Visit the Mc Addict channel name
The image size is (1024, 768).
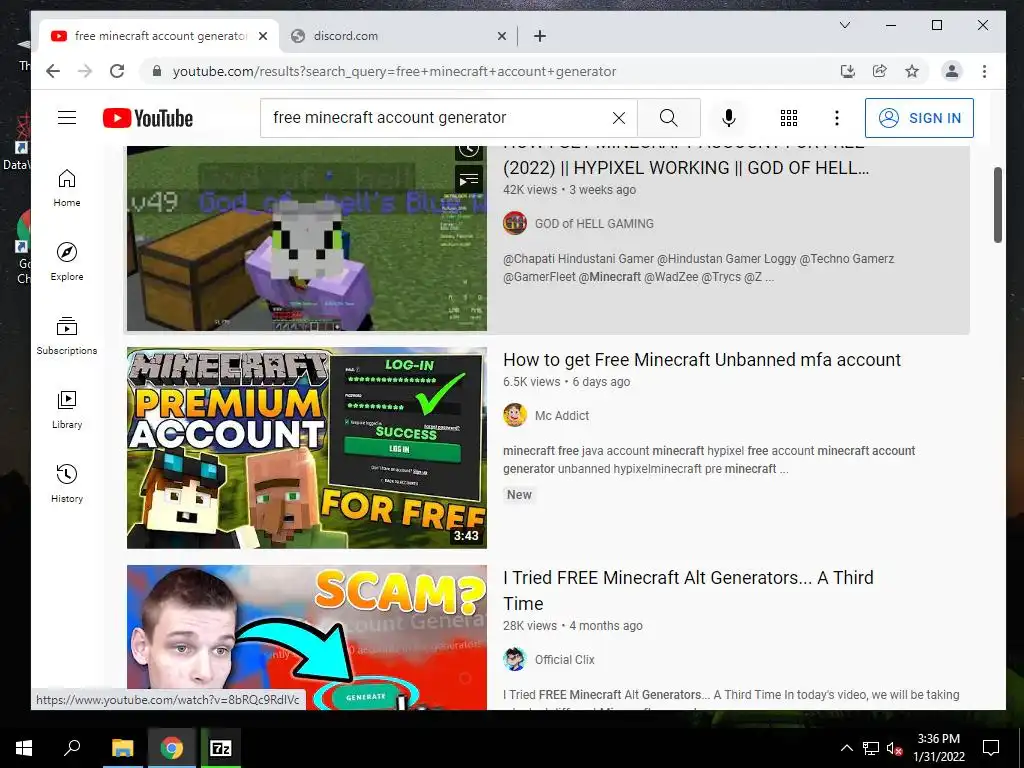pos(562,415)
